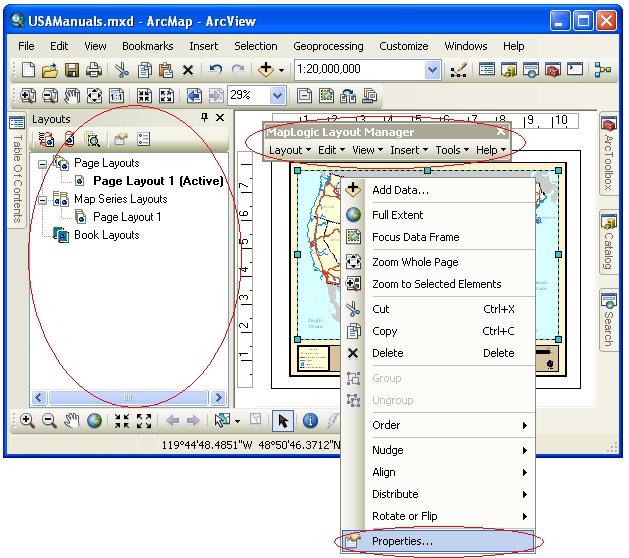This screenshot has height=558, width=629.
Task: Save the map with the floppy disk icon
Action: tap(72, 70)
